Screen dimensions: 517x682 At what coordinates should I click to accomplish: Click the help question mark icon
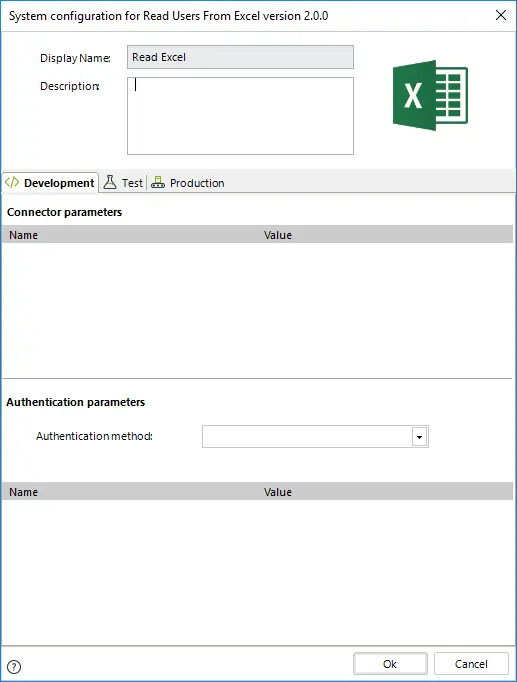click(14, 666)
